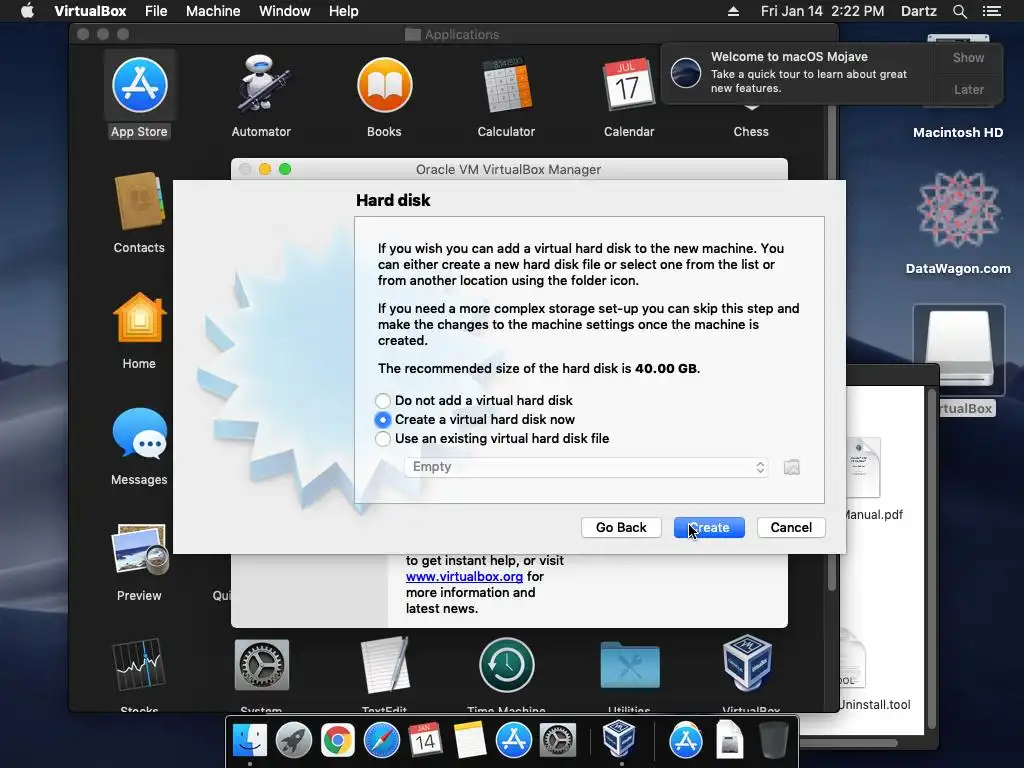Image resolution: width=1024 pixels, height=768 pixels.
Task: Open Safari from the Dock
Action: click(x=381, y=741)
